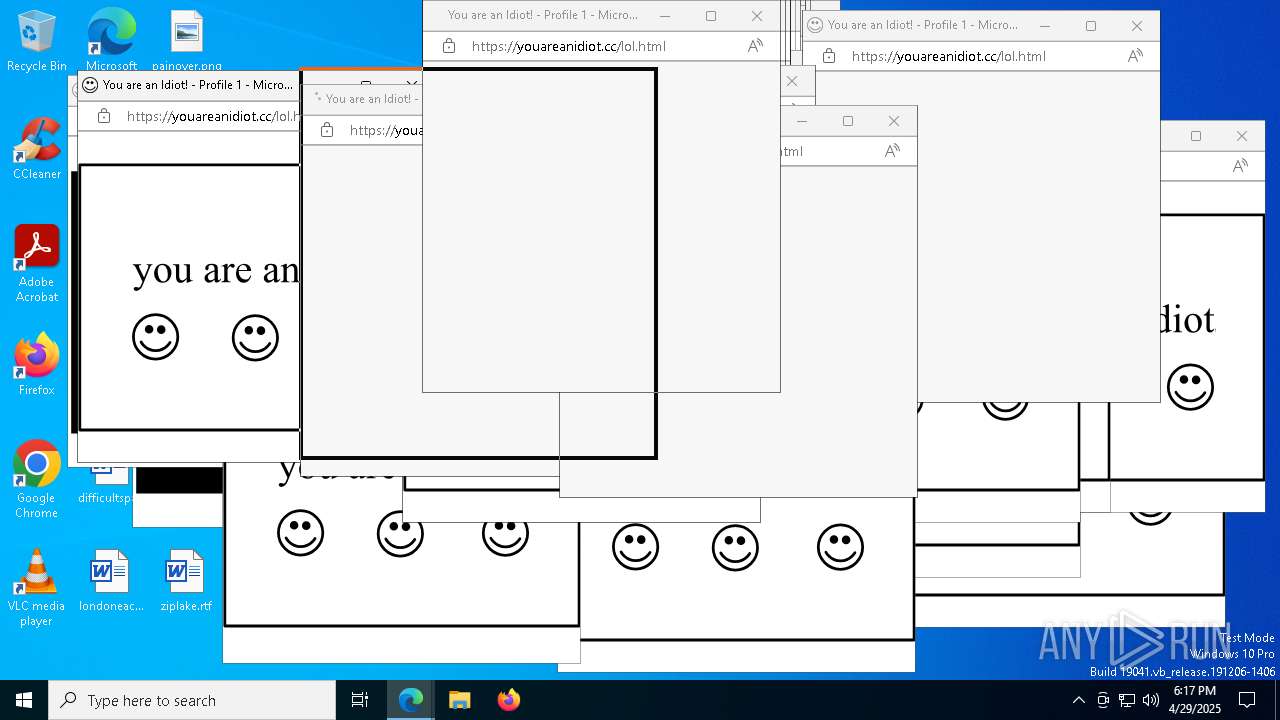Click the youareanidiot.cc URL in top-center popup
1280x720 pixels.
[569, 46]
